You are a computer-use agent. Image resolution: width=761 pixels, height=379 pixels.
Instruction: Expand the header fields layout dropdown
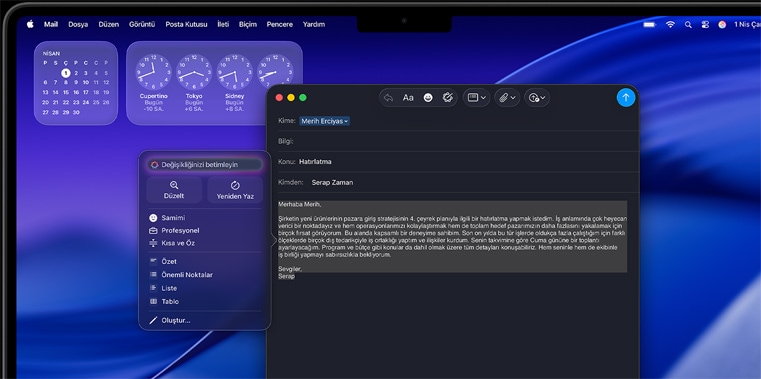(476, 98)
